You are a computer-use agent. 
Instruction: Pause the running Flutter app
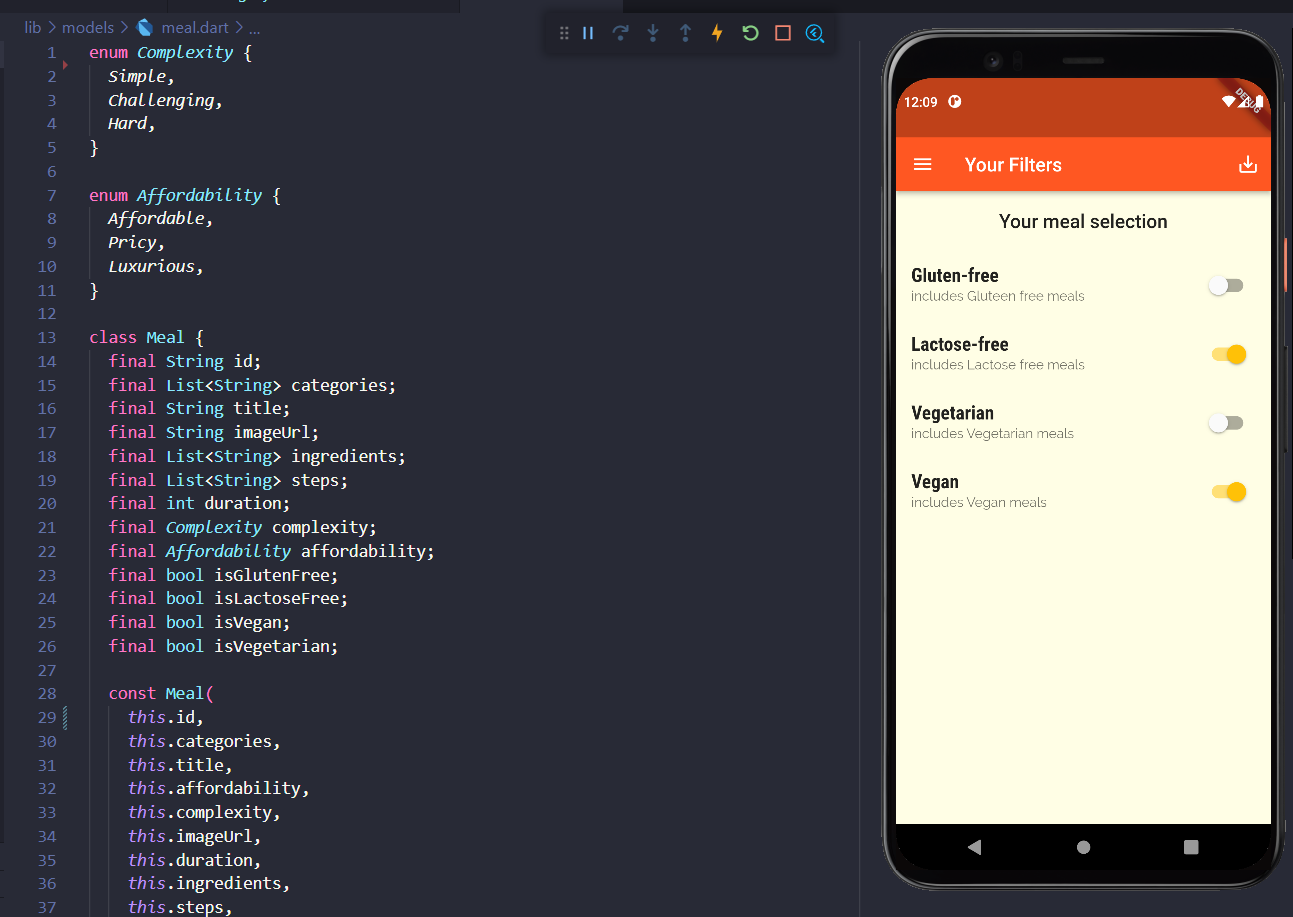coord(588,33)
